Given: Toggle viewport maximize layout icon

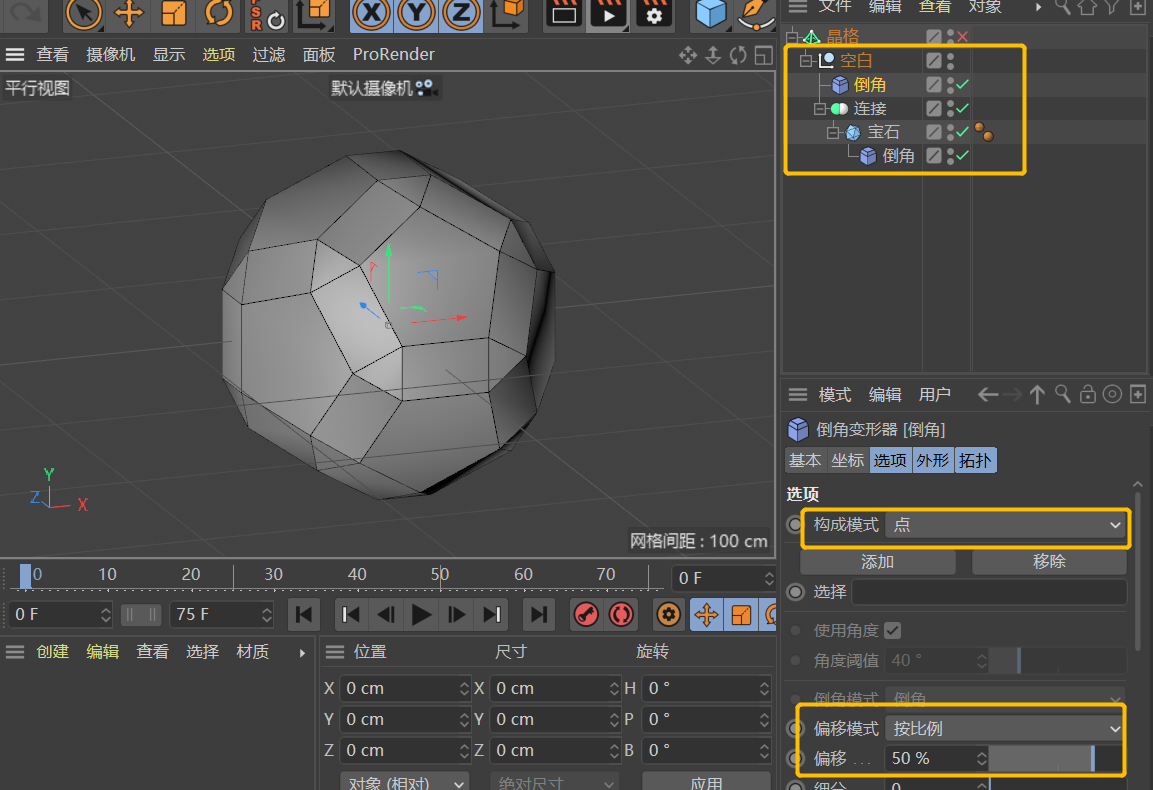Looking at the screenshot, I should coord(764,55).
